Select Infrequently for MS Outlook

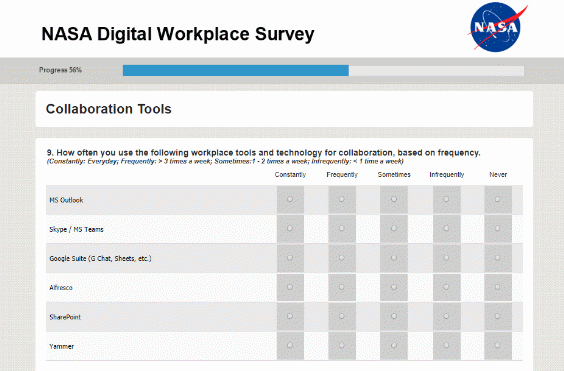(446, 199)
